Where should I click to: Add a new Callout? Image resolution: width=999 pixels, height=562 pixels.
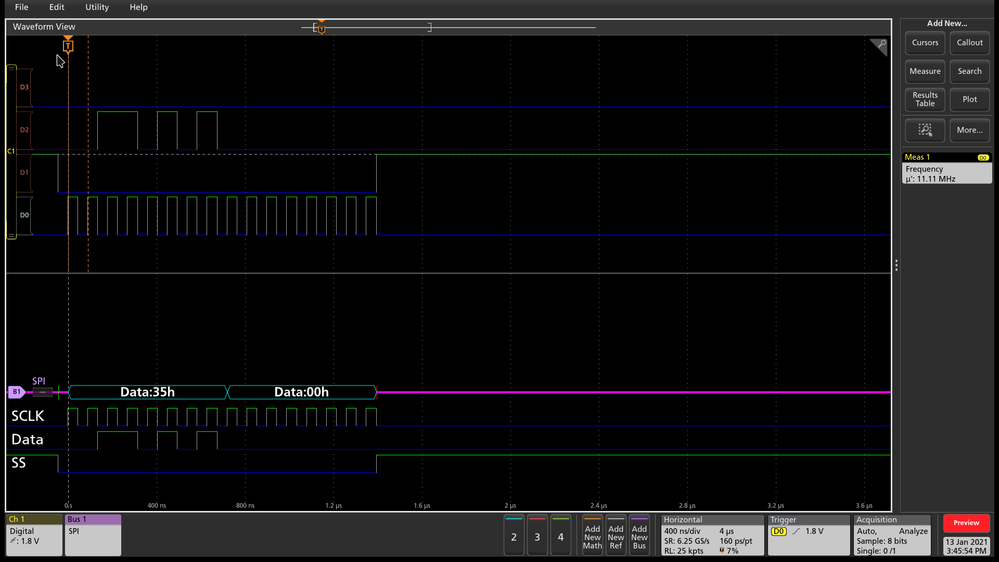(969, 43)
